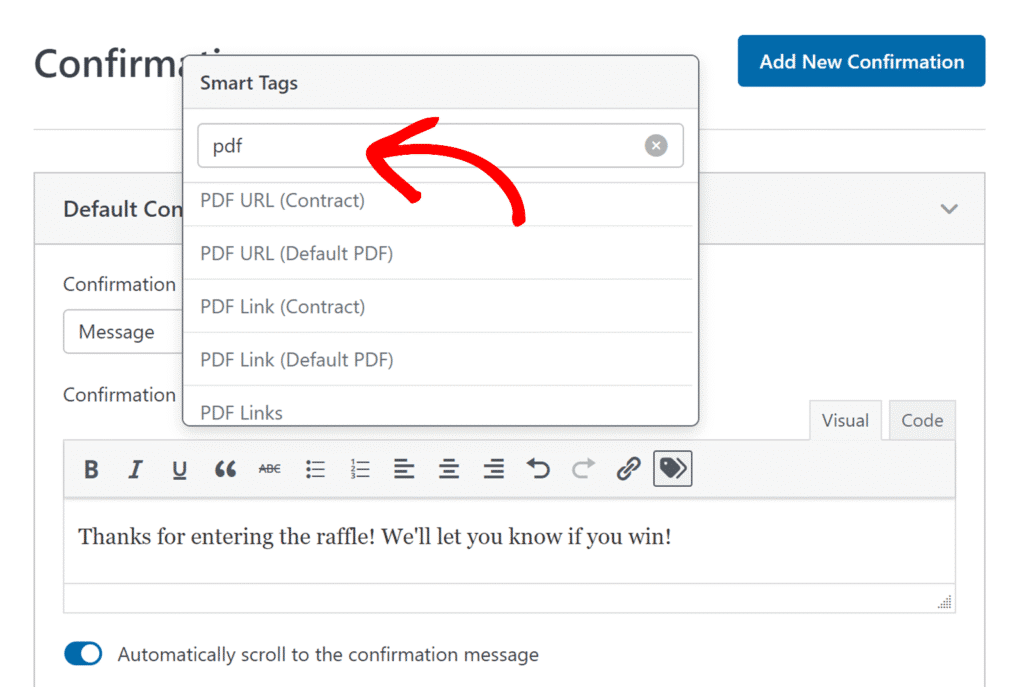Choose PDF Link (Contract) smart tag

click(x=283, y=306)
